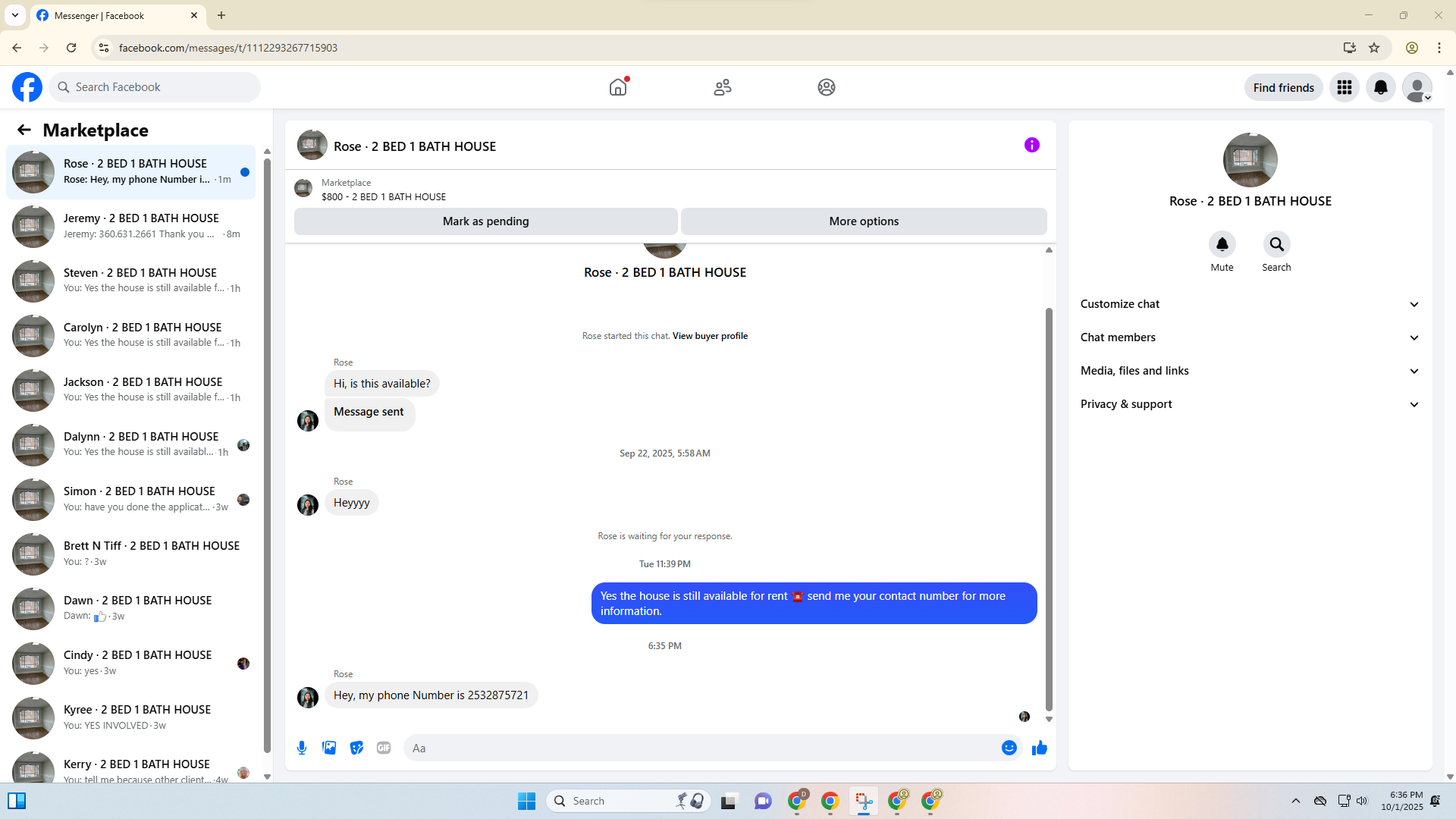Reload the browser page
The image size is (1456, 819).
click(71, 48)
